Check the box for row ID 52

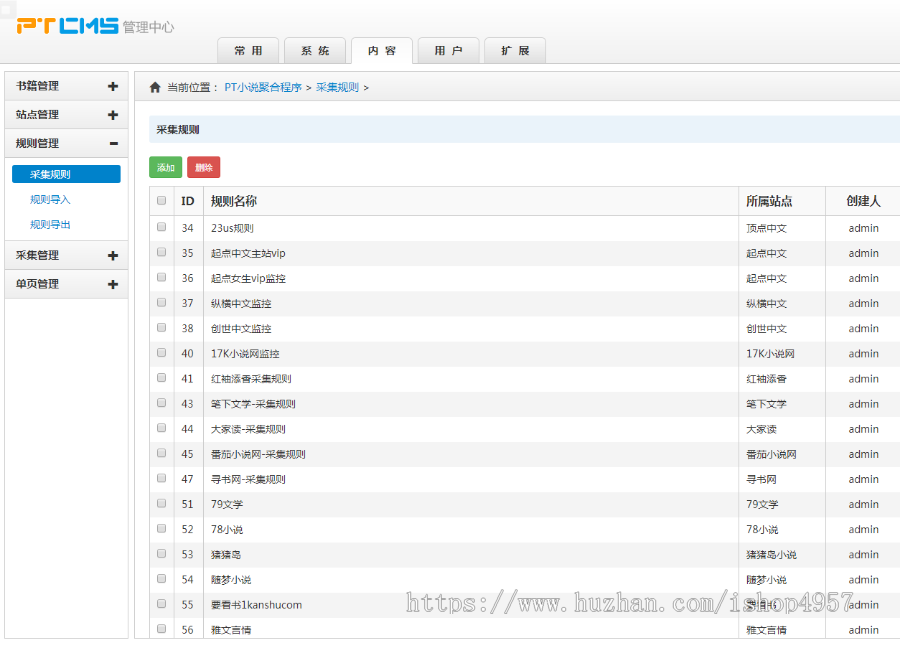click(x=161, y=529)
